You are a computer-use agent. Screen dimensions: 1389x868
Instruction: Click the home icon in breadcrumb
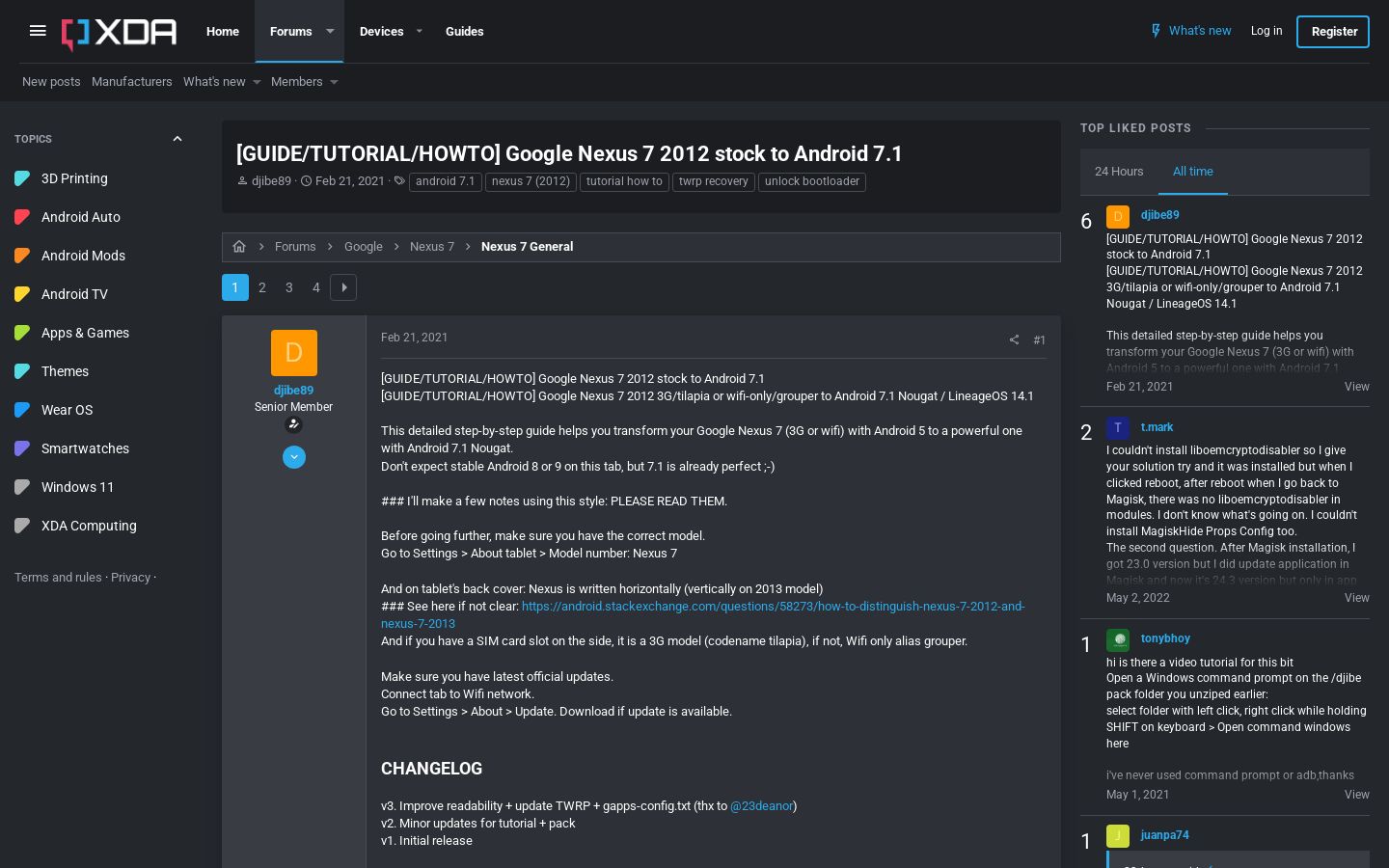click(239, 247)
